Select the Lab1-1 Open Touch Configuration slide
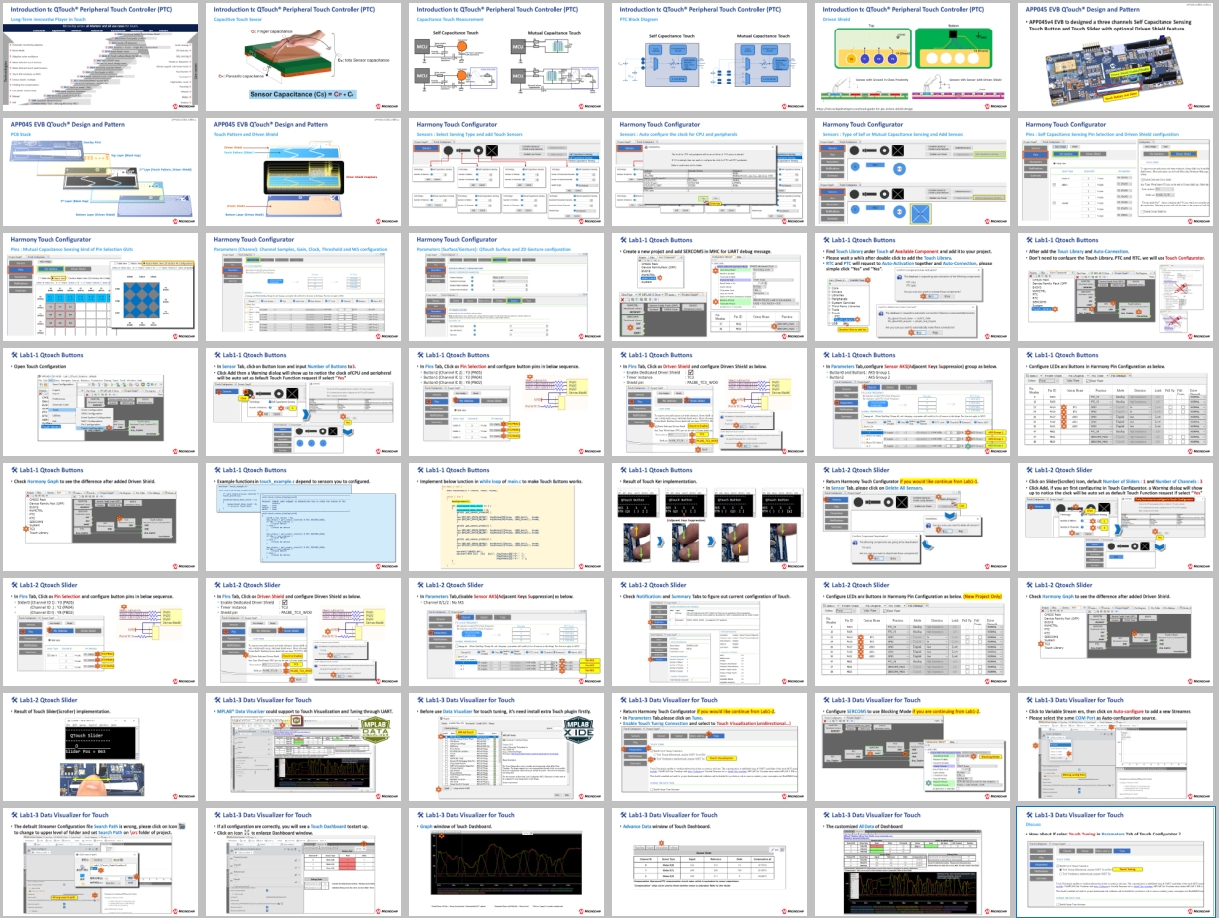This screenshot has height=918, width=1219. click(x=101, y=403)
